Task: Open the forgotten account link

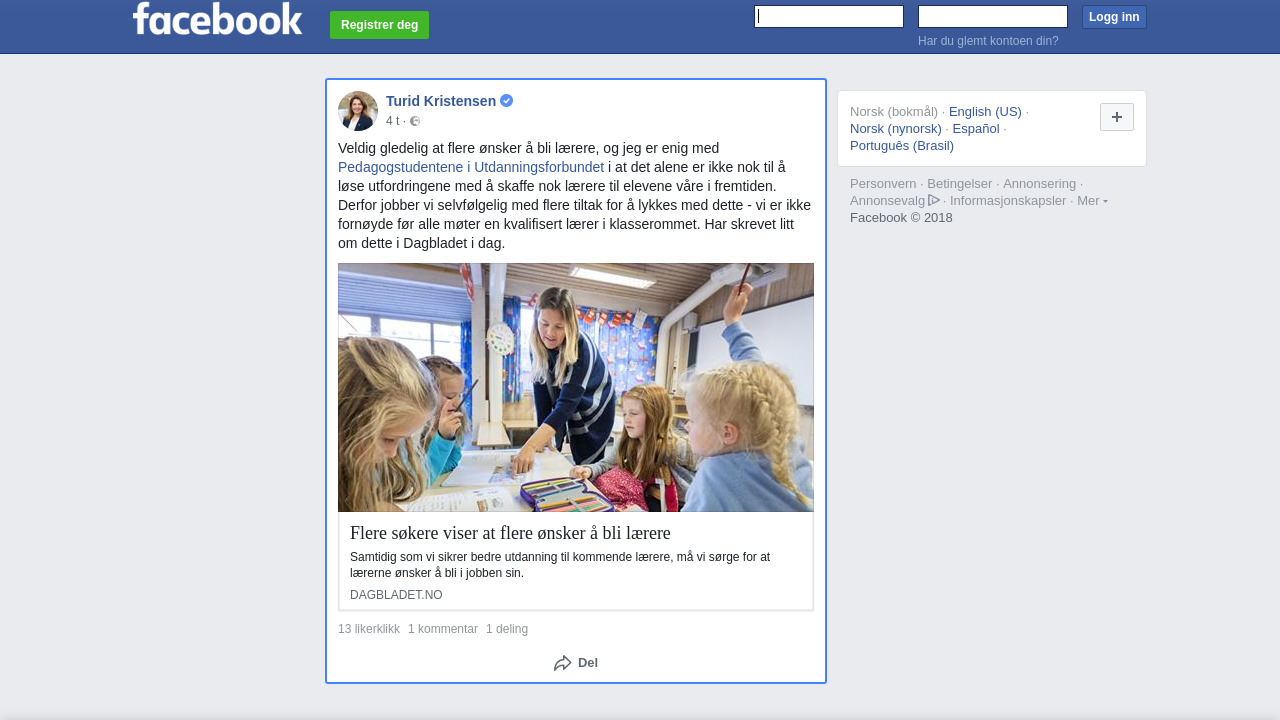Action: [x=988, y=41]
